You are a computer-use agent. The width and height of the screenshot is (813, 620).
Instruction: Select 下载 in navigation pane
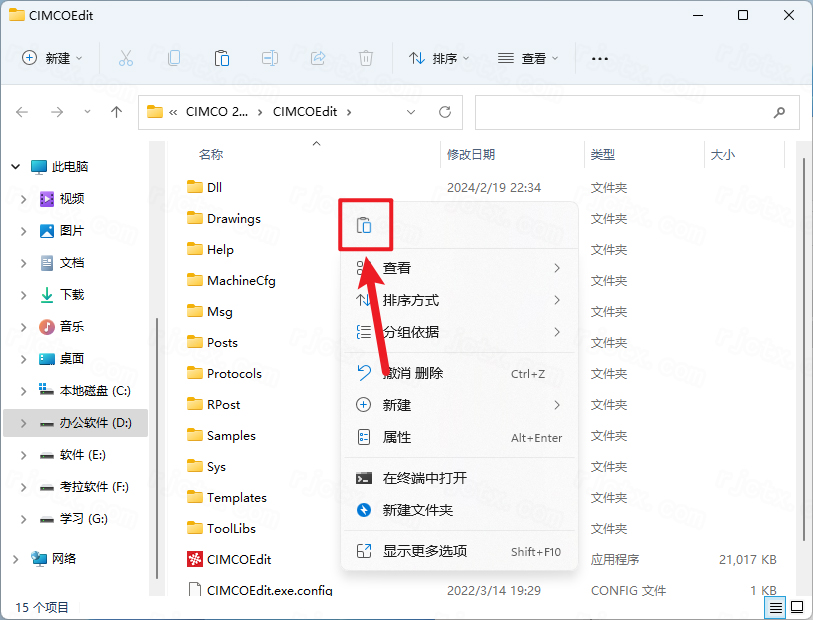(72, 295)
